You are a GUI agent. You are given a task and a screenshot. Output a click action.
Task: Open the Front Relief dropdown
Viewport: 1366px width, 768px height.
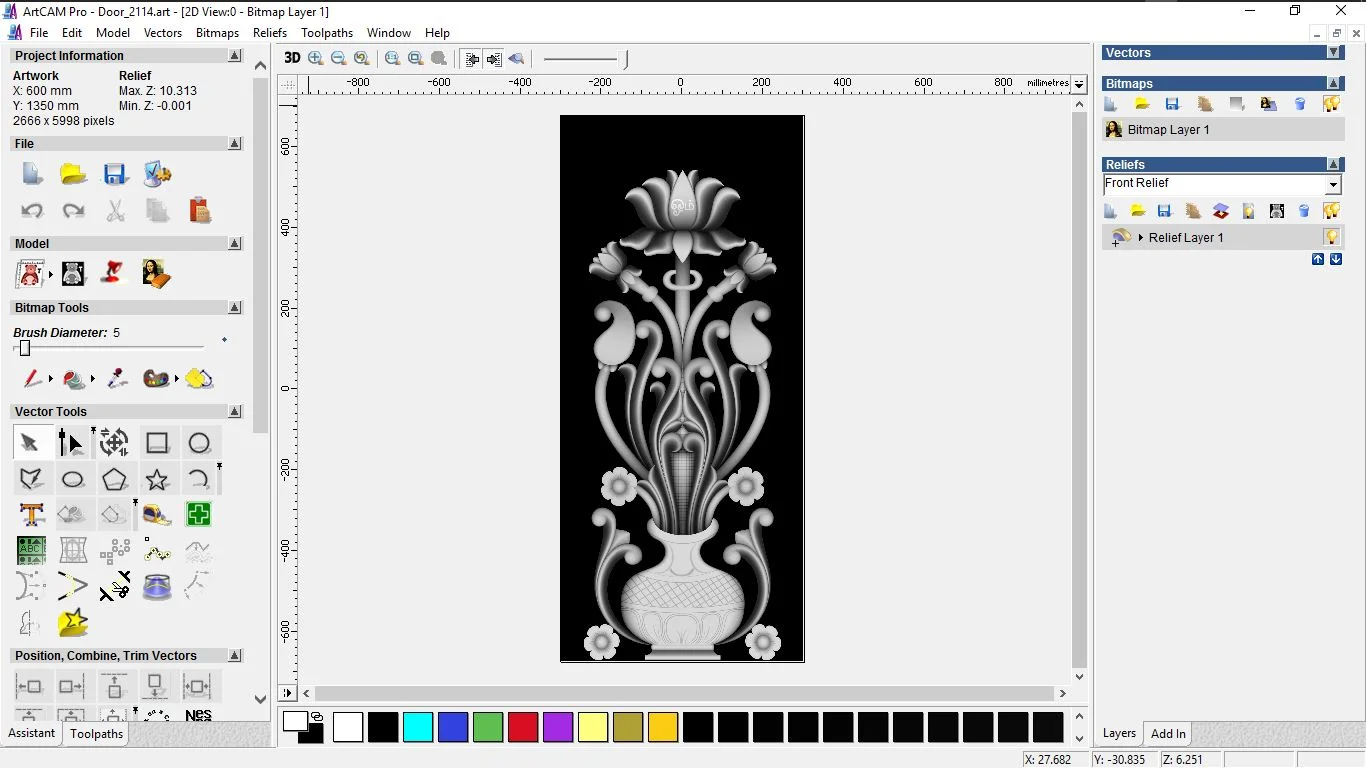click(x=1333, y=185)
